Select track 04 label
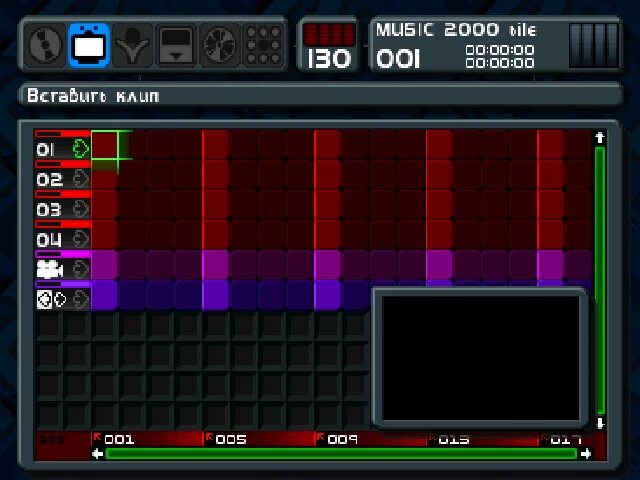Viewport: 640px width, 480px height. pyautogui.click(x=49, y=240)
